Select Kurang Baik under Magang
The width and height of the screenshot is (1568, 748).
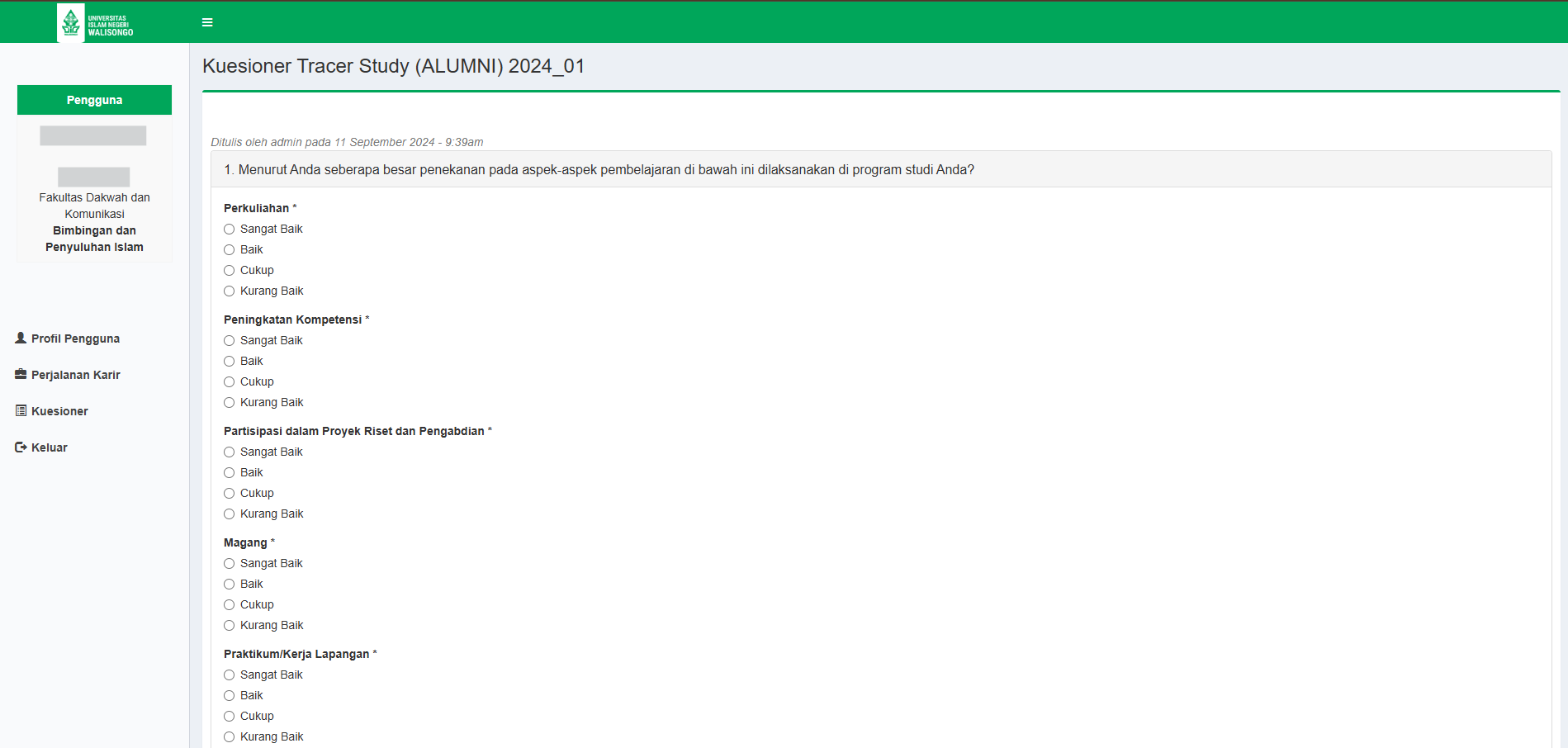pos(230,626)
